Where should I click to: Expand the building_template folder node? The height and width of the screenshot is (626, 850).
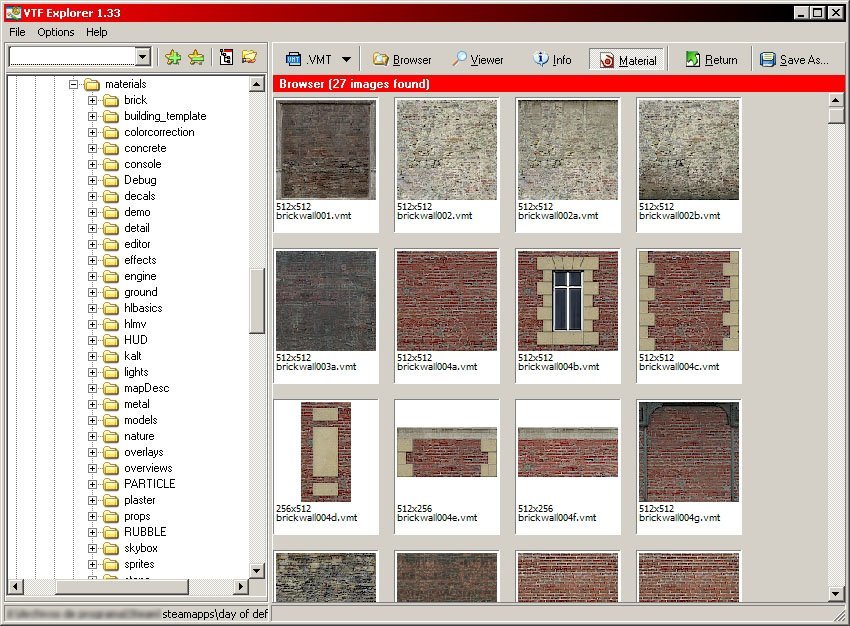[92, 116]
